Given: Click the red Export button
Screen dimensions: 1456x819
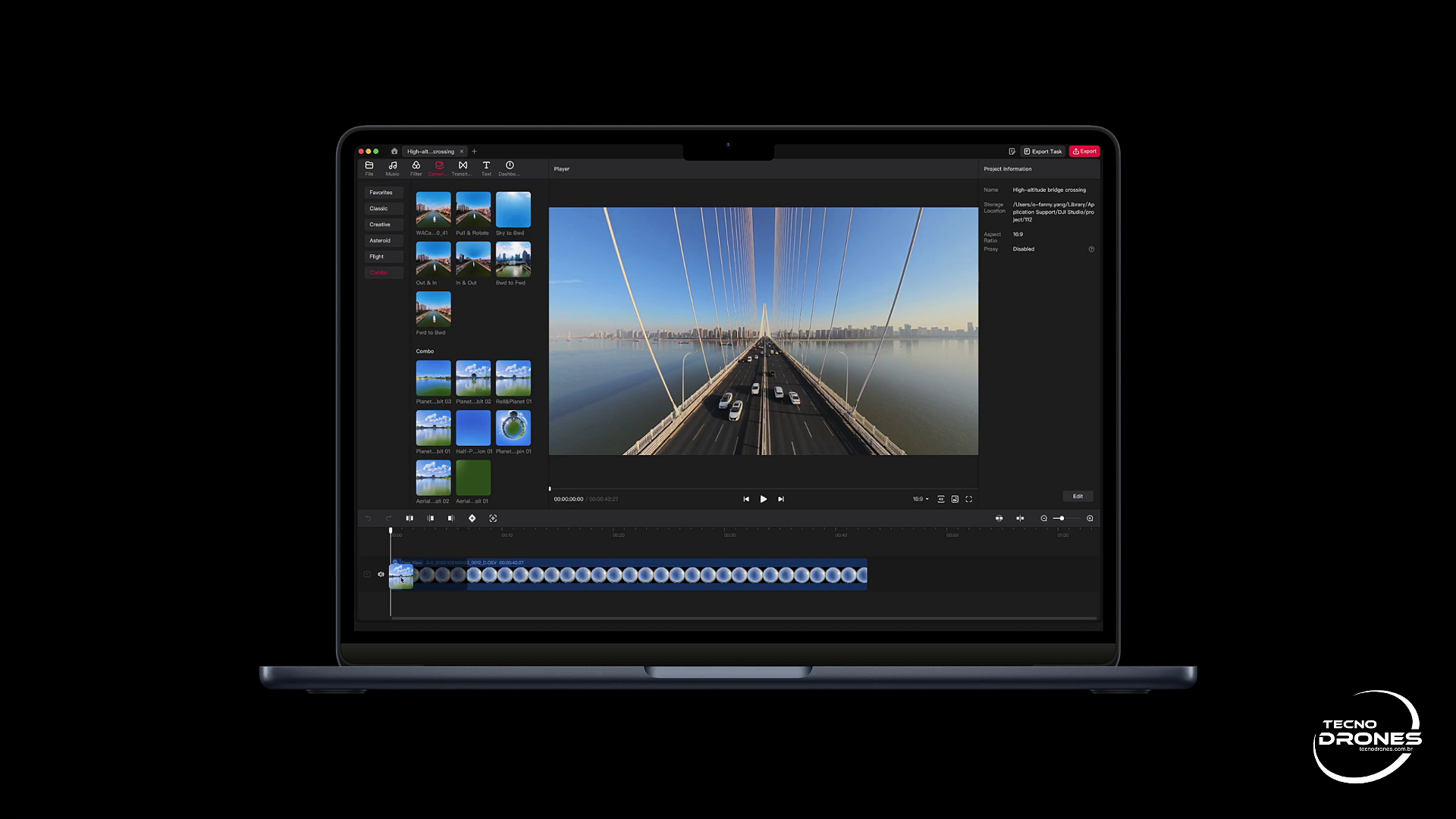Looking at the screenshot, I should [x=1084, y=152].
